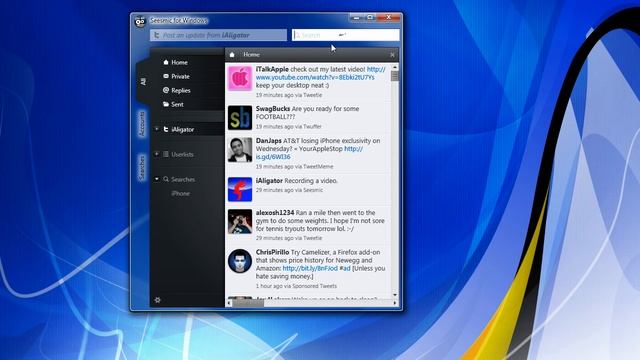Click the iTalkApple username
Viewport: 640px width, 360px height.
(x=272, y=69)
